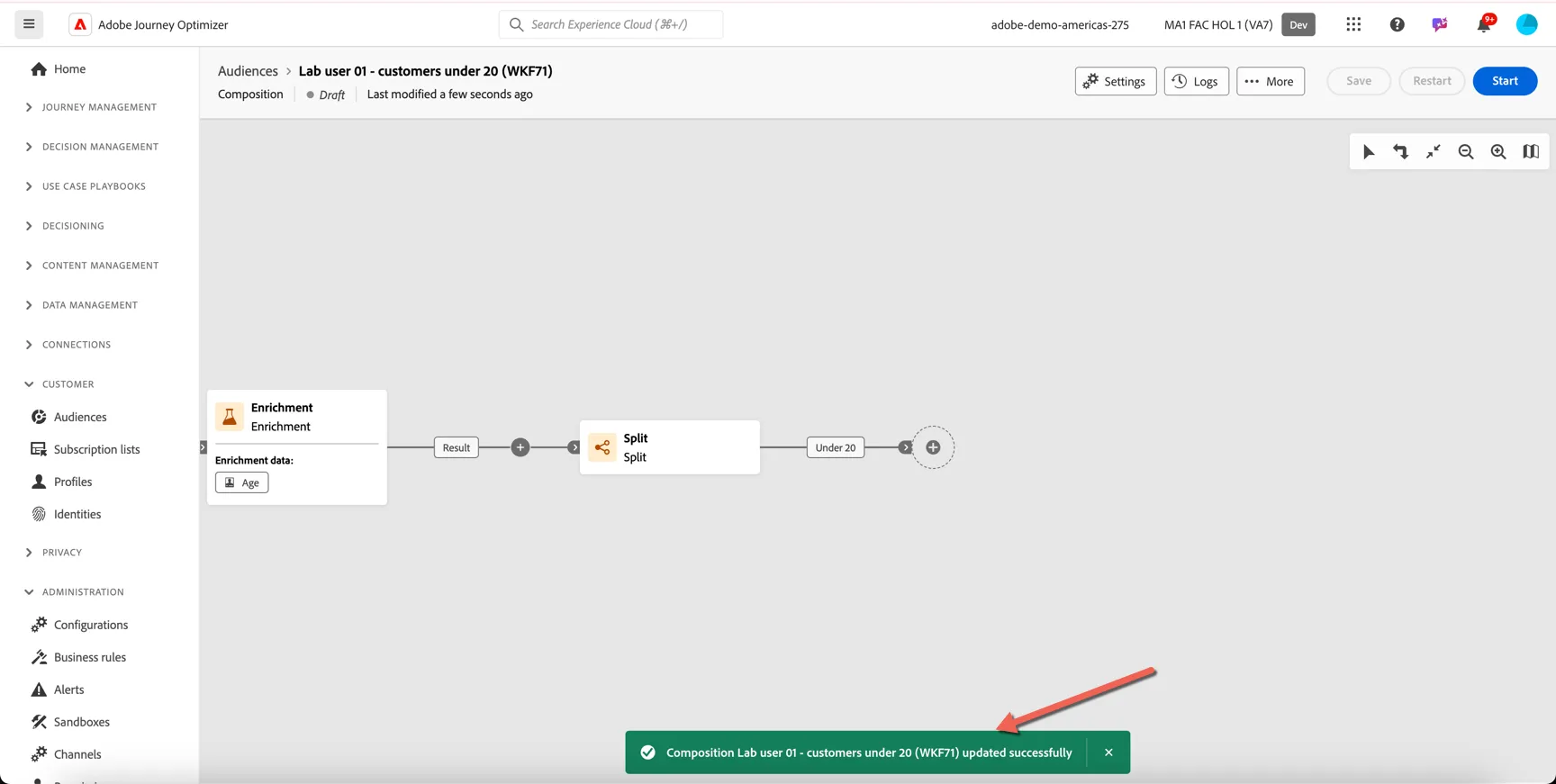1556x784 pixels.
Task: Add activity after the Under 20 branch
Action: [x=933, y=447]
